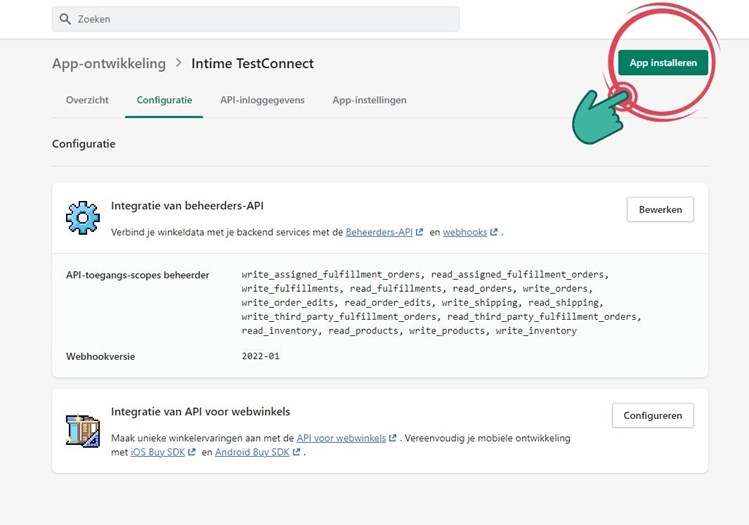The height and width of the screenshot is (525, 749).
Task: Follow the webhooks link
Action: [x=464, y=232]
